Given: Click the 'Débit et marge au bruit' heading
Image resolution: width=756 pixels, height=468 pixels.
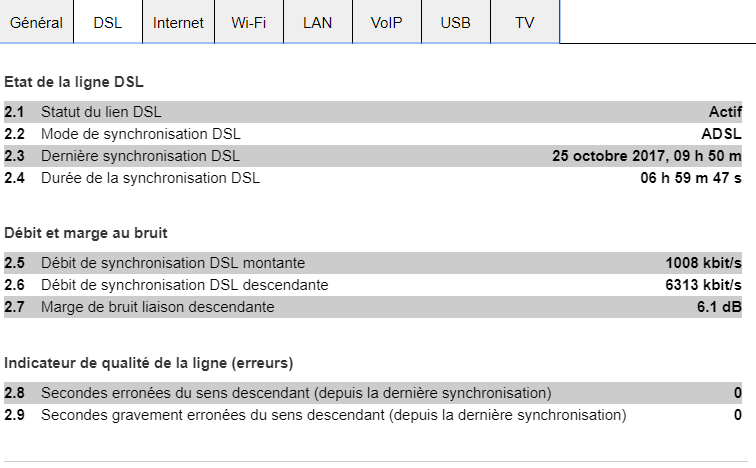Looking at the screenshot, I should pos(86,233).
